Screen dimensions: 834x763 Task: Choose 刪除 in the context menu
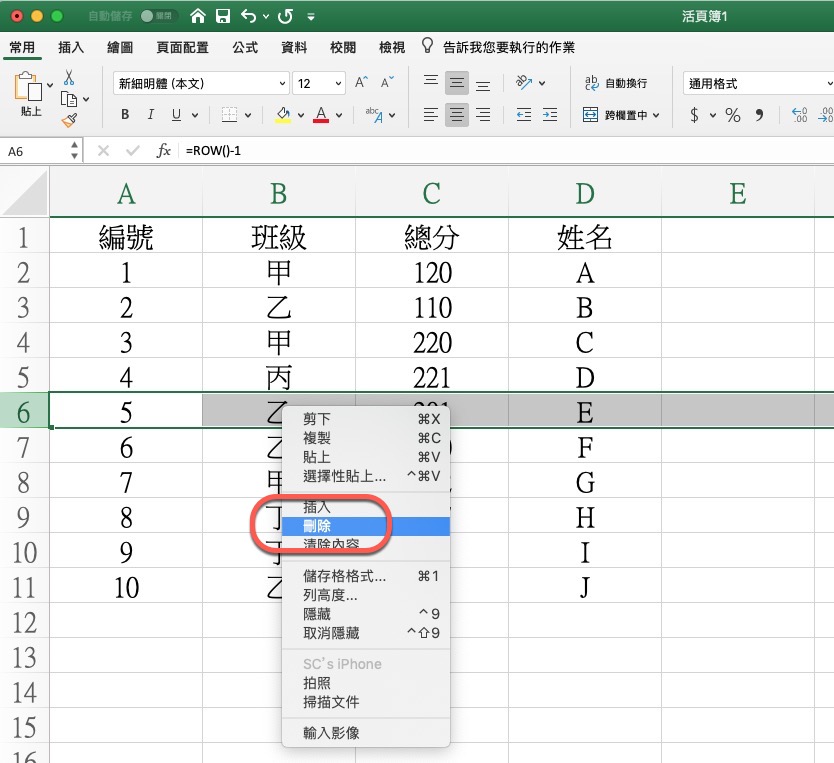[317, 526]
